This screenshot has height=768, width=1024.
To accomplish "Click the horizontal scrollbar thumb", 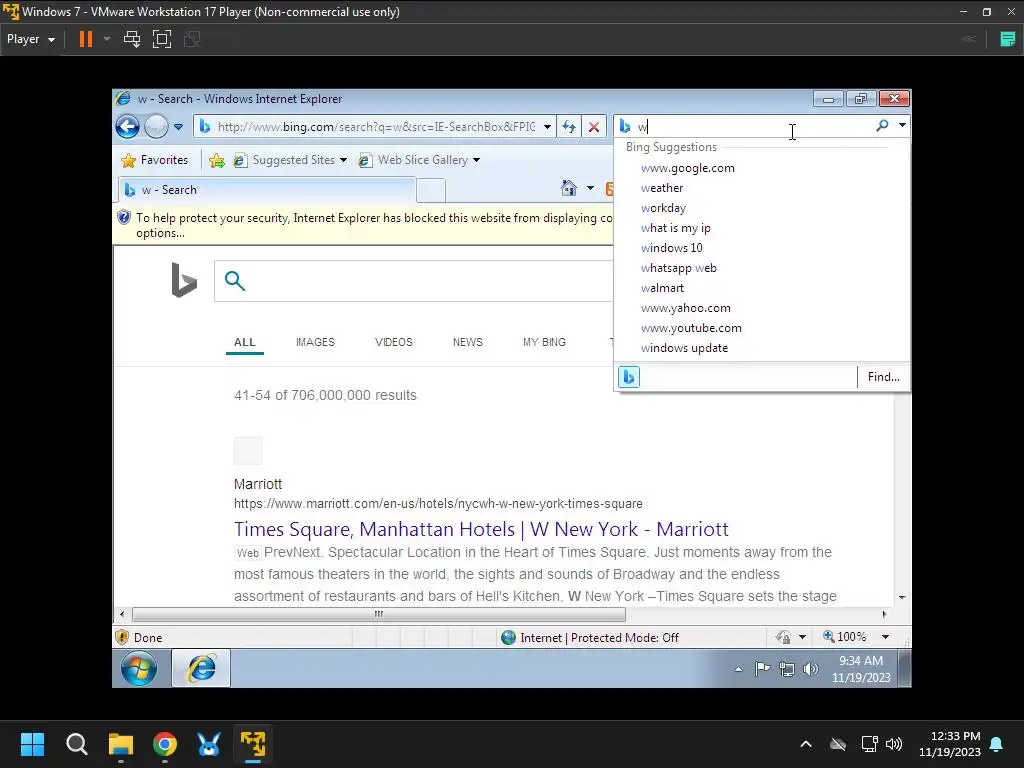I will 379,615.
